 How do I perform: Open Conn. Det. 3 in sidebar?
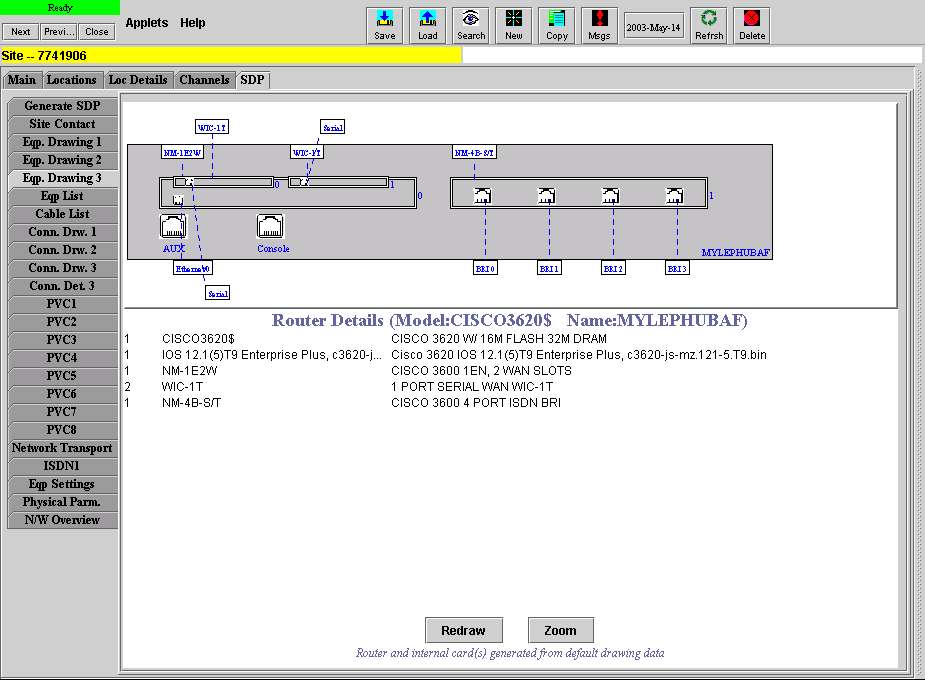coord(62,286)
